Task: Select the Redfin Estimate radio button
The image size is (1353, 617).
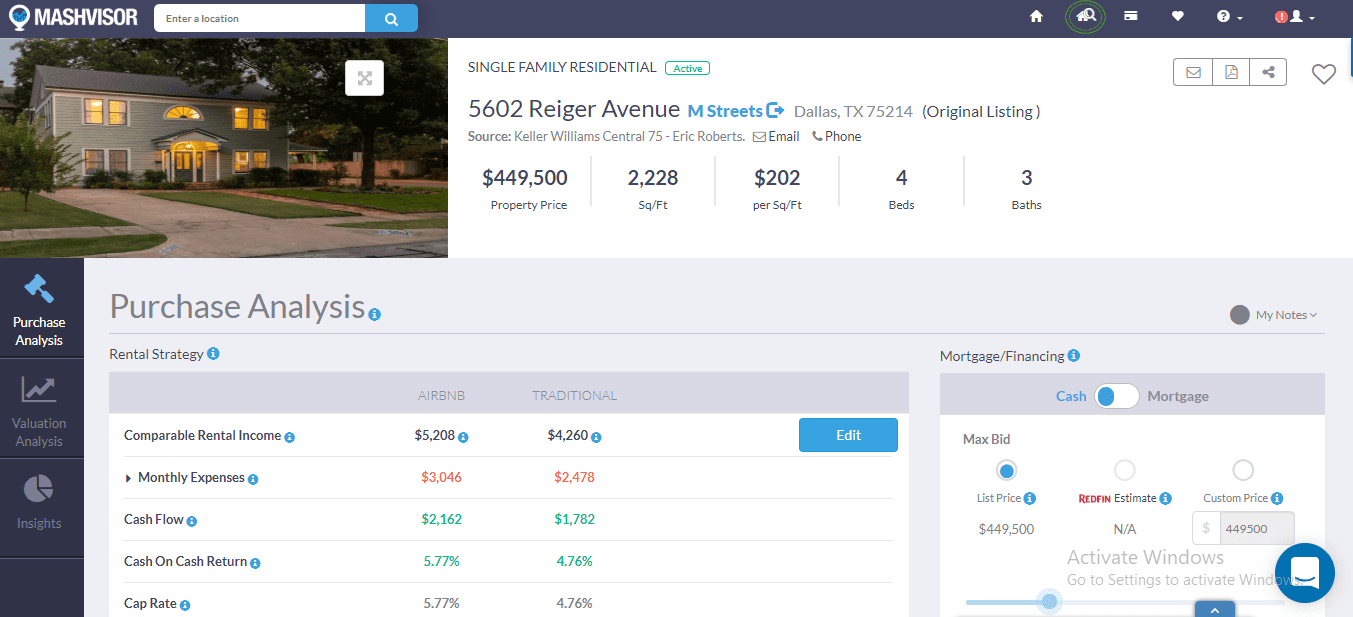Action: [1124, 470]
